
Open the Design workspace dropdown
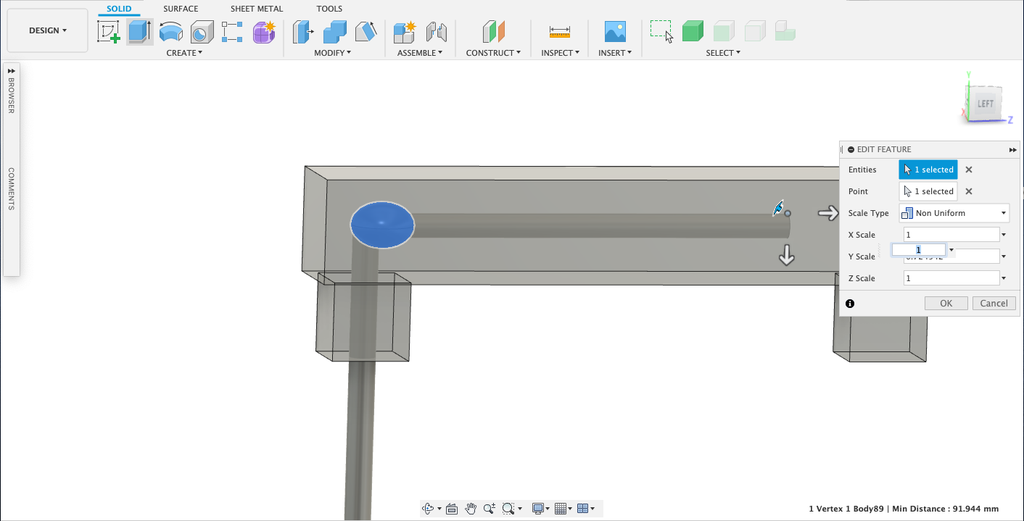47,30
